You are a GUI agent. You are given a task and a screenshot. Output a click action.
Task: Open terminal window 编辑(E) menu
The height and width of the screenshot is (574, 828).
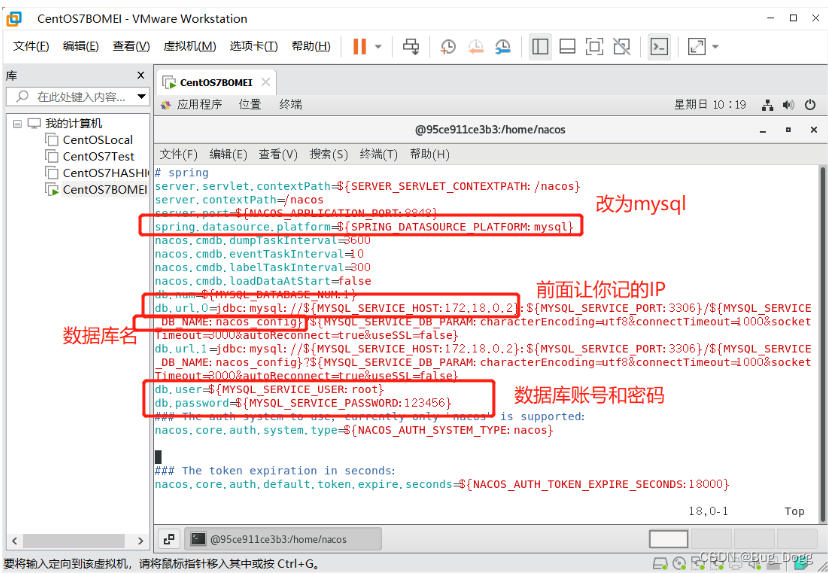228,154
